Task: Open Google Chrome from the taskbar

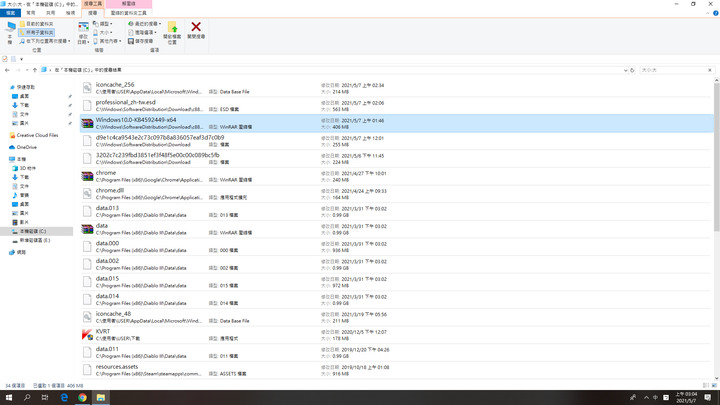Action: click(x=82, y=398)
